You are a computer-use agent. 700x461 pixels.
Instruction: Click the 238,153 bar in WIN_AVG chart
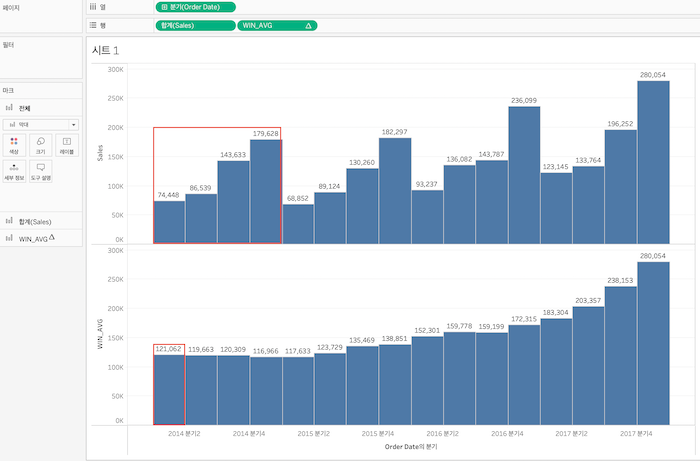coord(621,356)
